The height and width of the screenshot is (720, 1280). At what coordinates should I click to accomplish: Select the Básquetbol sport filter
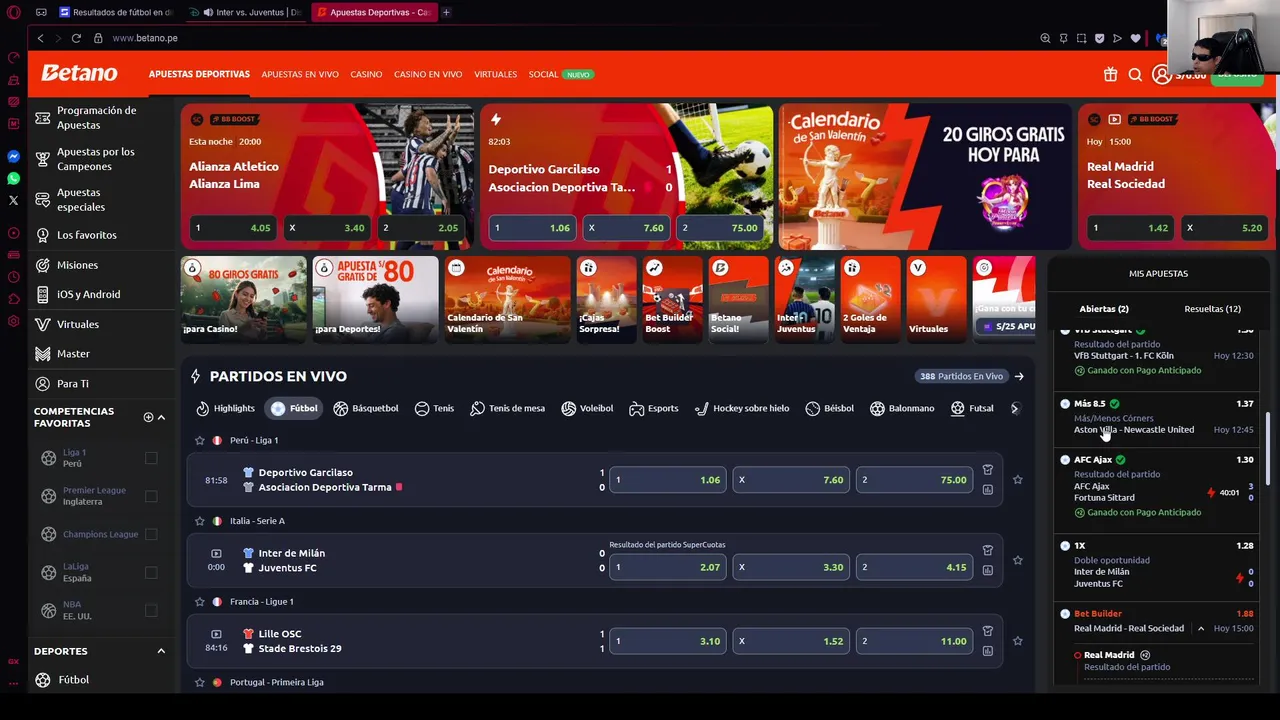click(366, 408)
